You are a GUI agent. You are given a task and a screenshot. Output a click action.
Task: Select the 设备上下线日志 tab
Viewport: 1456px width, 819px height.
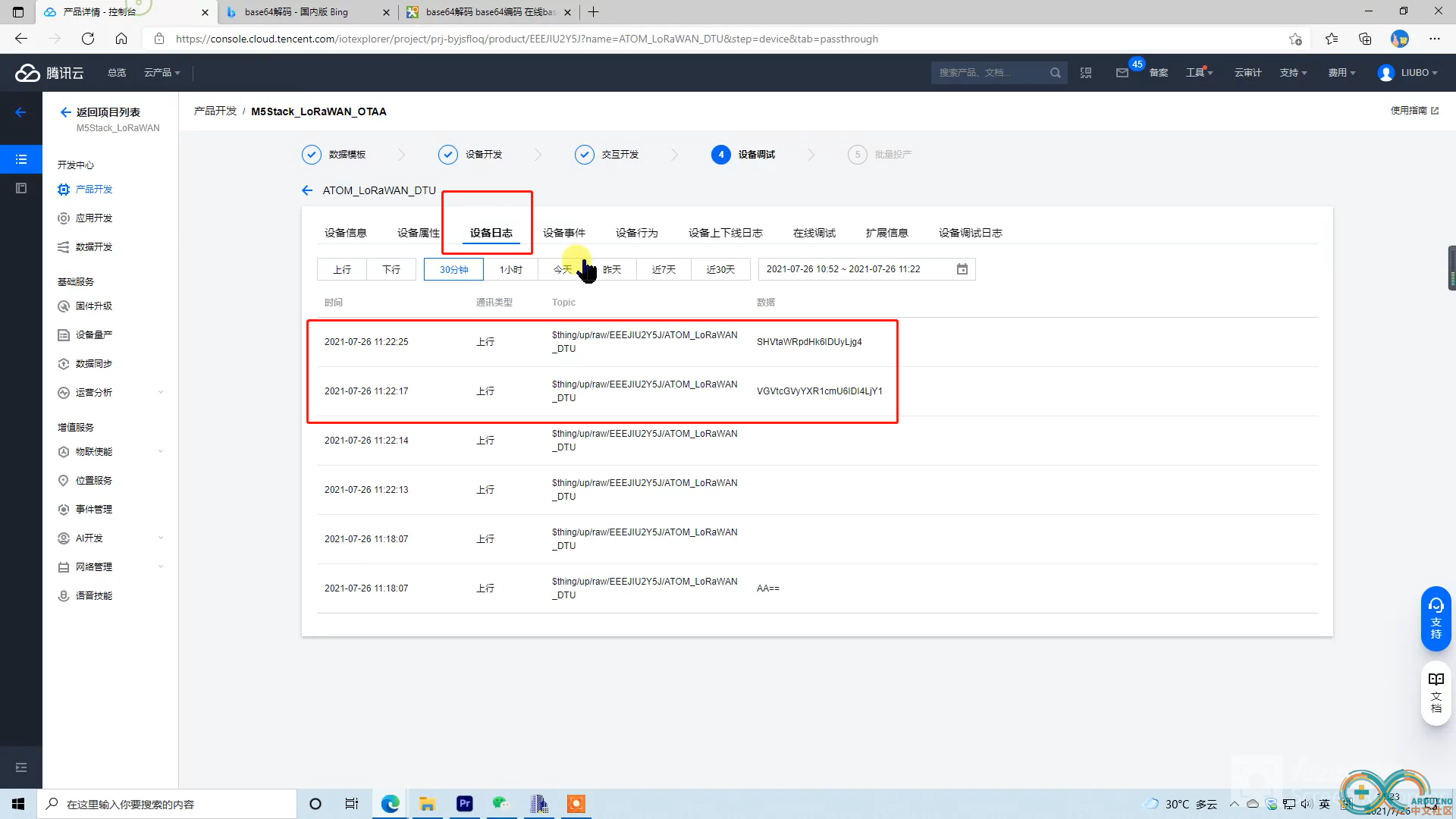(726, 233)
